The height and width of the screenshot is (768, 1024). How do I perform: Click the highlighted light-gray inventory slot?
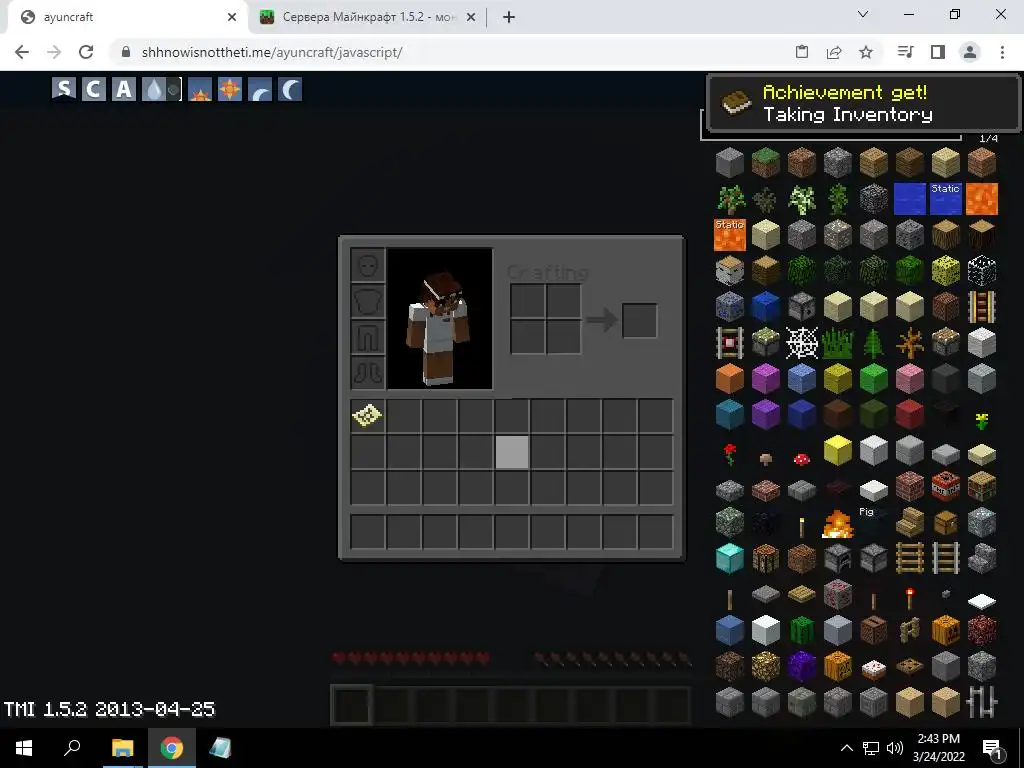click(512, 452)
